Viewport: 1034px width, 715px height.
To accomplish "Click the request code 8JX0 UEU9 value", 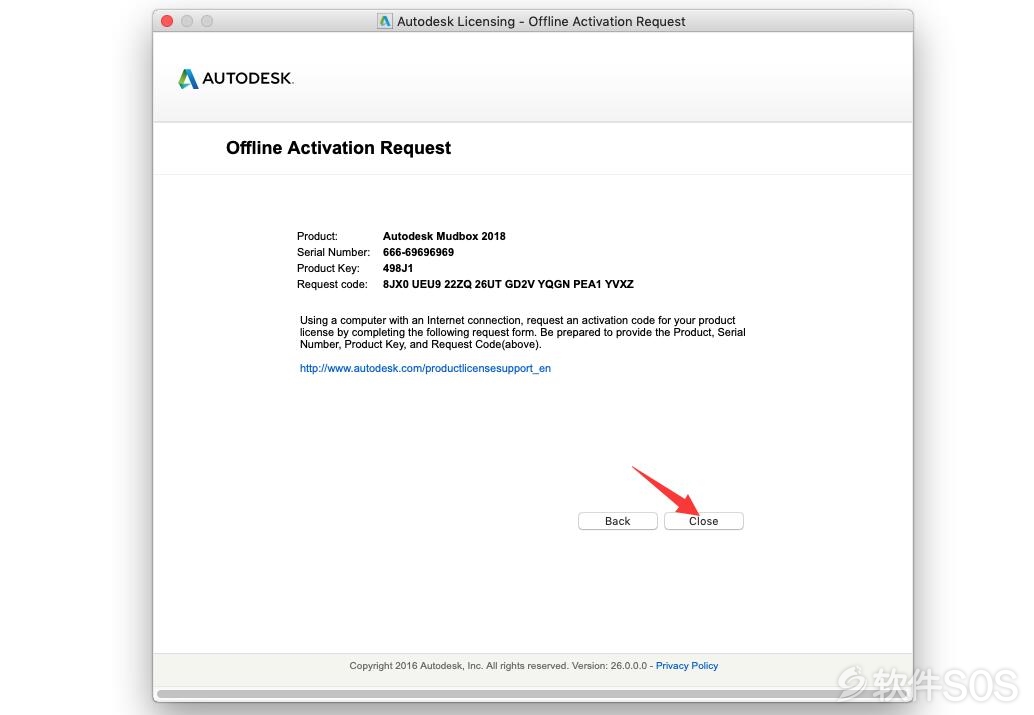I will tap(508, 284).
